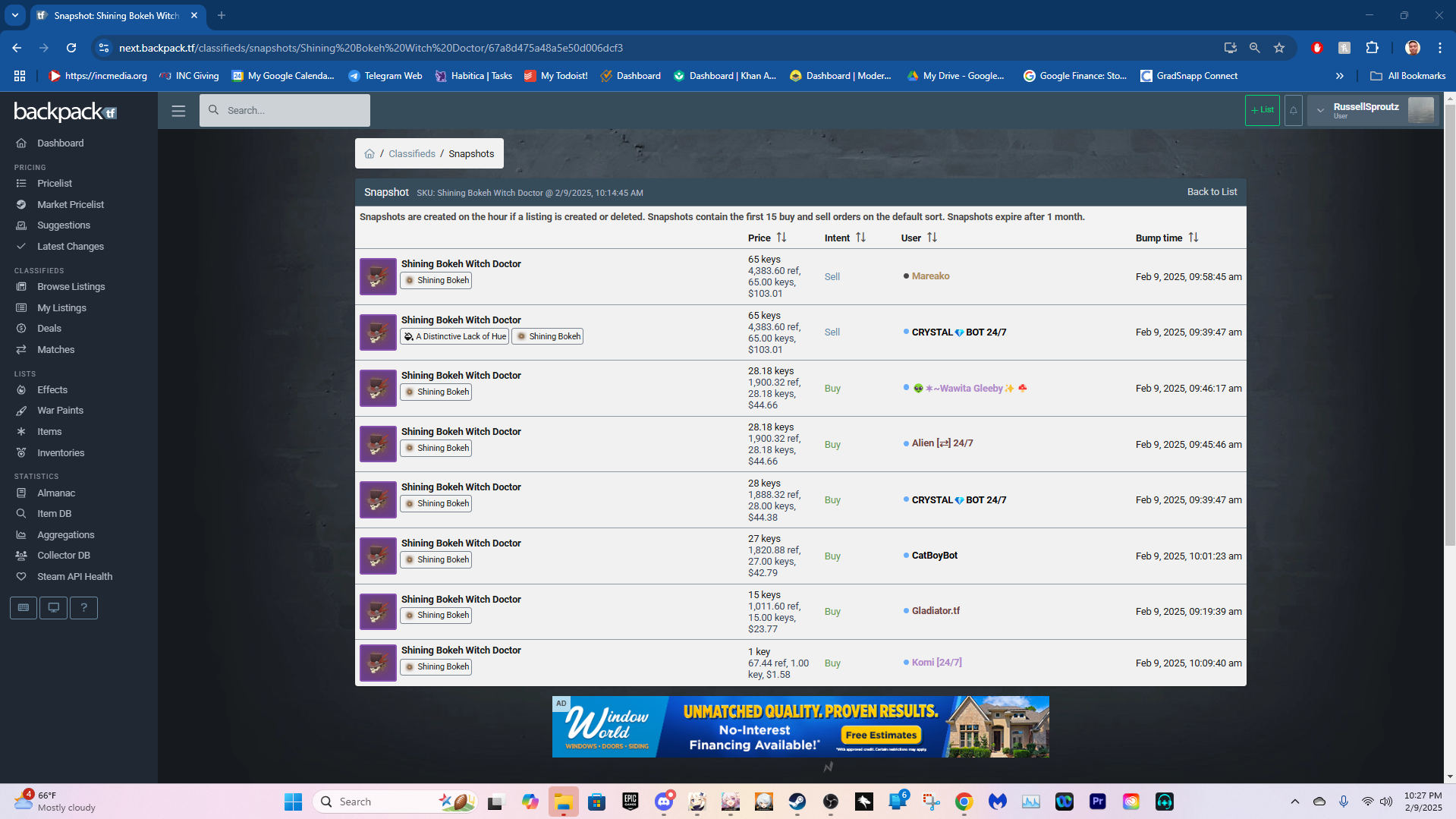Open Pricelist in the sidebar
Viewport: 1456px width, 819px height.
pyautogui.click(x=55, y=184)
